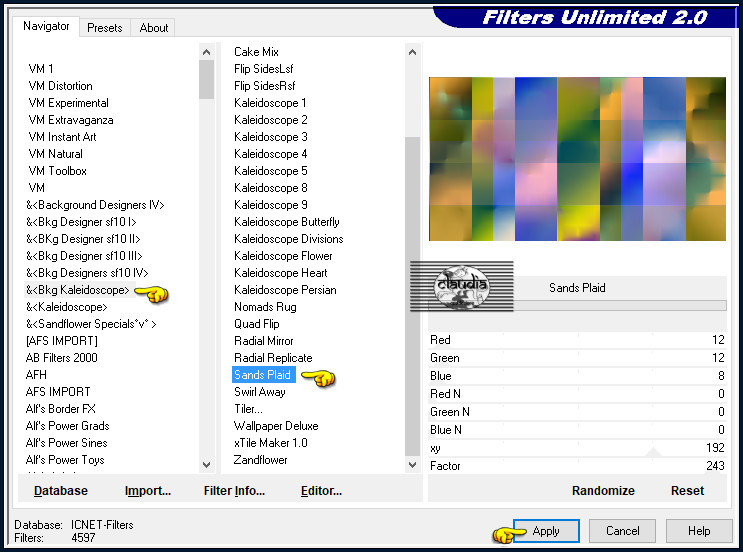Select Kaleidoscope Heart filter
The height and width of the screenshot is (552, 743).
[x=281, y=273]
